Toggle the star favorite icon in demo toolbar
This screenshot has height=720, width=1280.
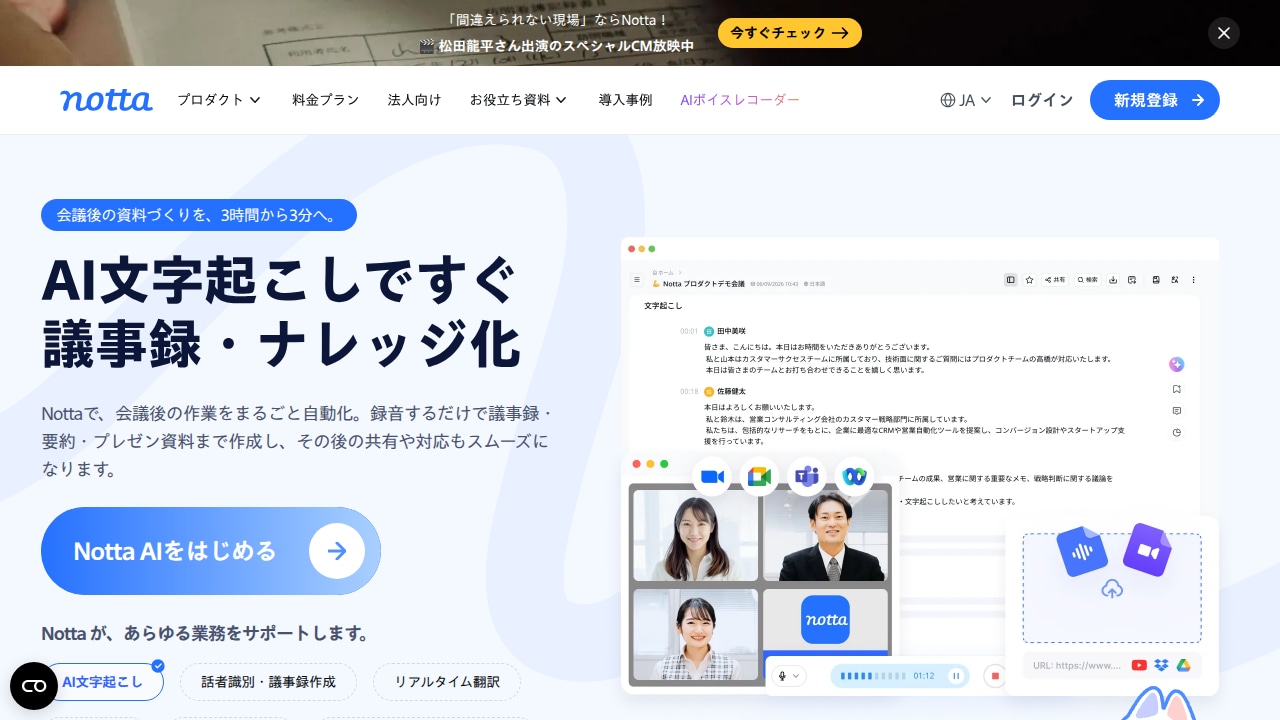point(1029,280)
